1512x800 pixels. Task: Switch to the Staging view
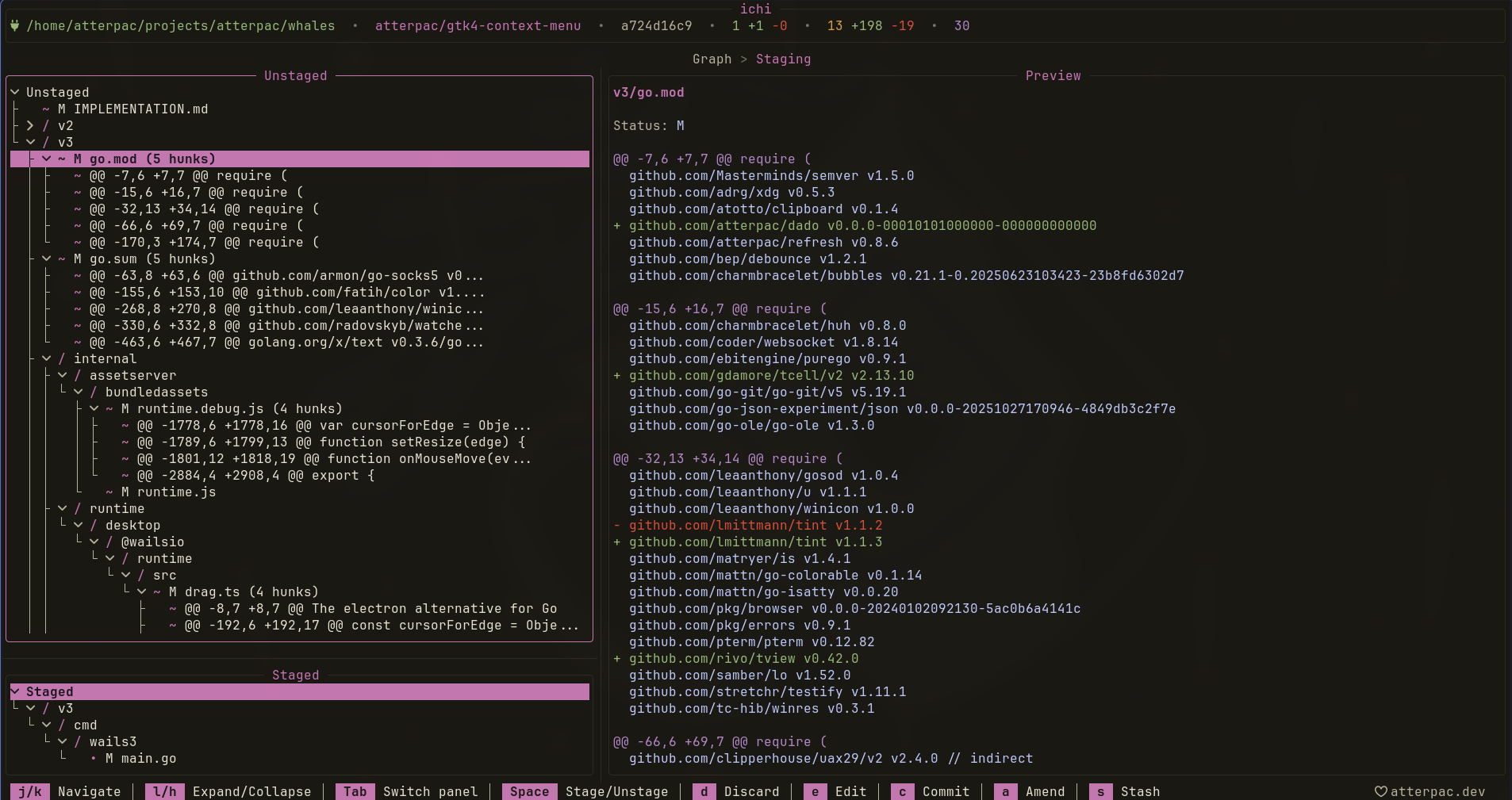[x=783, y=59]
